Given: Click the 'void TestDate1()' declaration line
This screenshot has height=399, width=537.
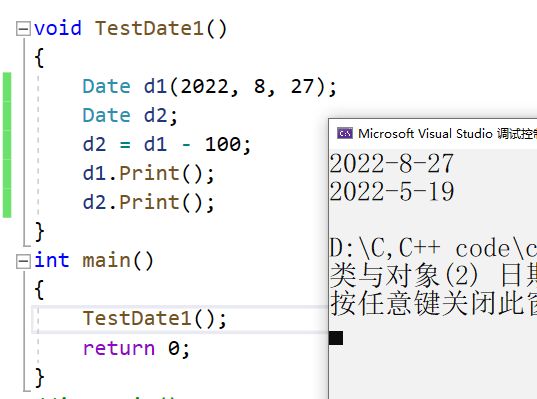Looking at the screenshot, I should tap(130, 28).
